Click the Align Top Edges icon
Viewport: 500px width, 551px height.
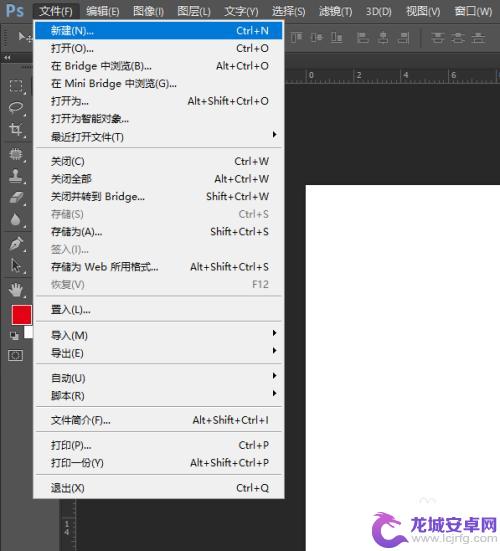point(296,38)
